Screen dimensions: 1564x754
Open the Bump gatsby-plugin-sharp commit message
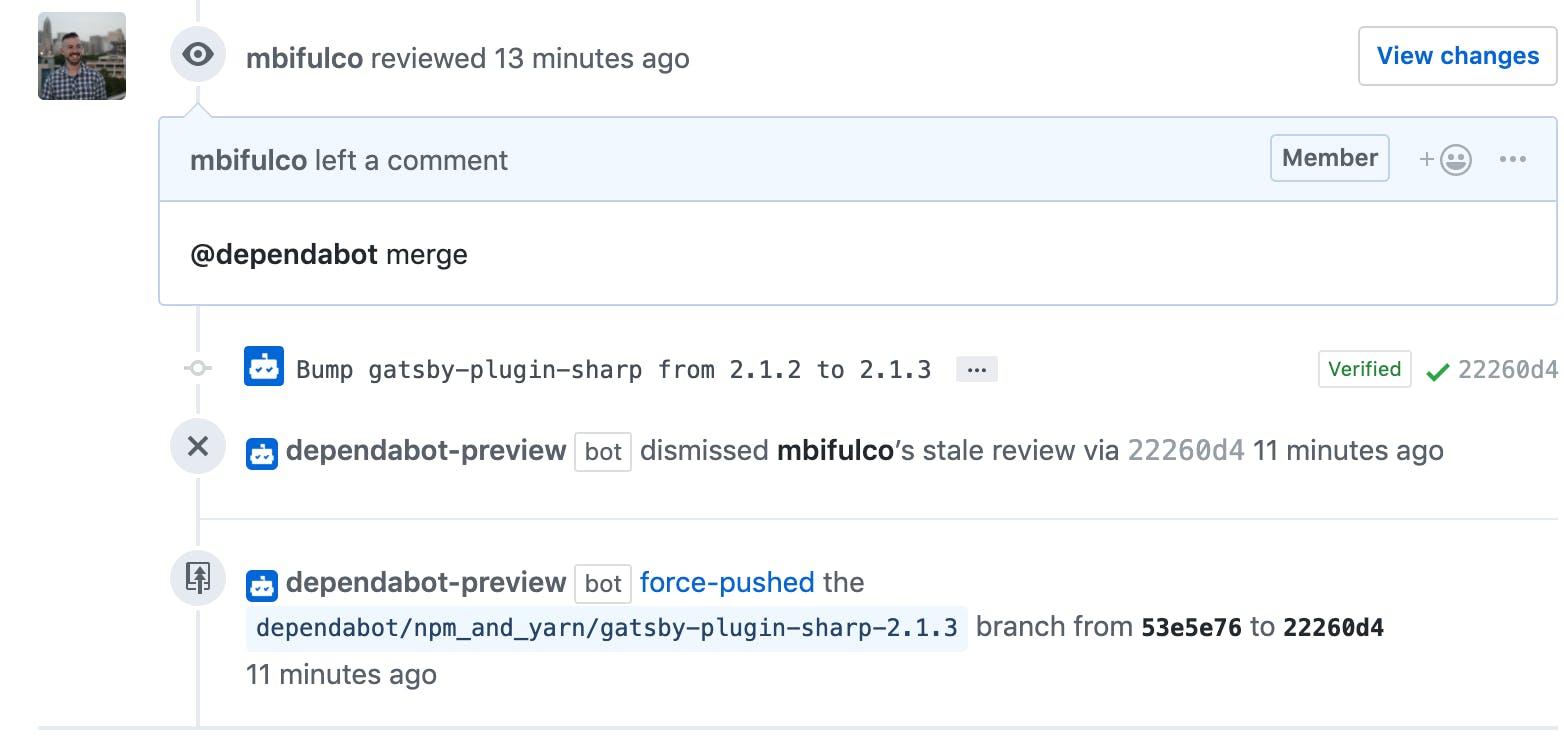[614, 370]
